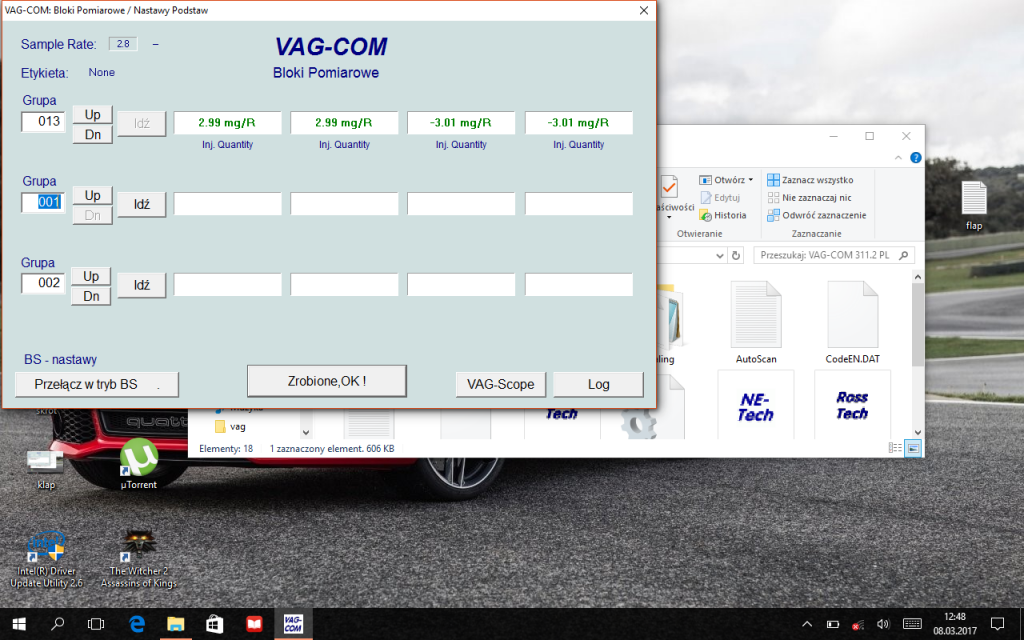
Task: Click Up button for group 001
Action: [92, 195]
